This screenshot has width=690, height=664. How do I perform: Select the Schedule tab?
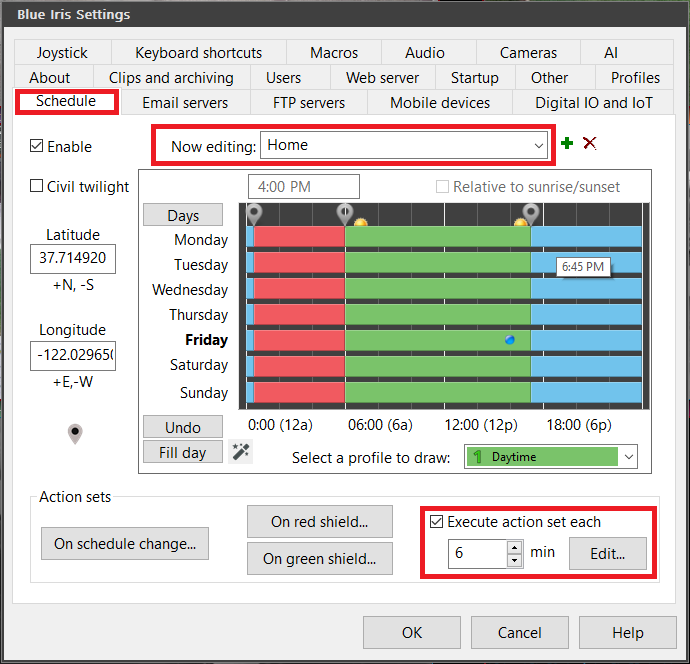pyautogui.click(x=66, y=101)
